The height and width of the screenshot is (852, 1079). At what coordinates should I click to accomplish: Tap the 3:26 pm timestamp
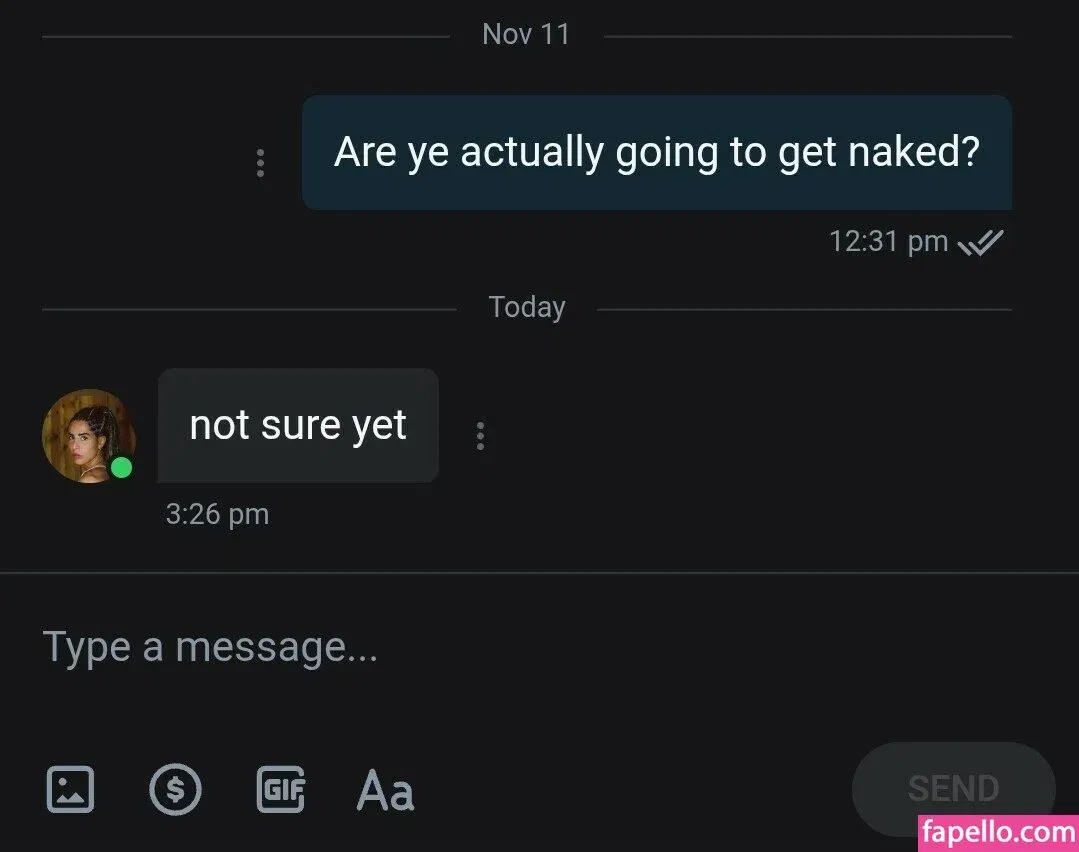(217, 515)
